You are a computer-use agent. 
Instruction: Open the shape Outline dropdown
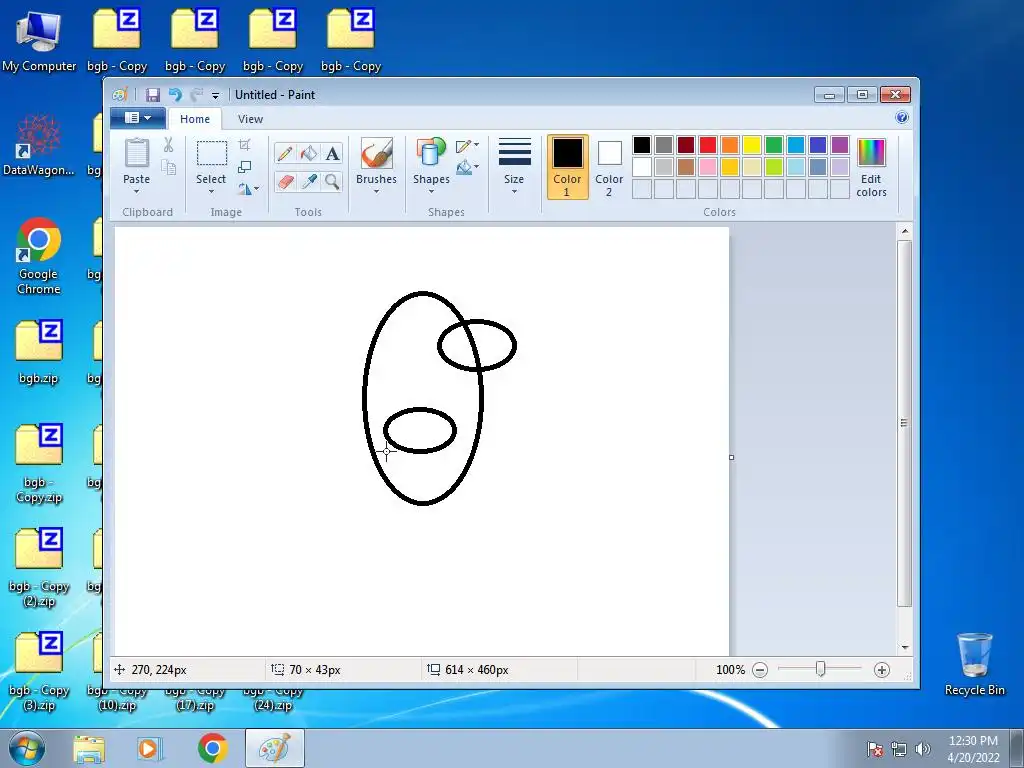467,146
